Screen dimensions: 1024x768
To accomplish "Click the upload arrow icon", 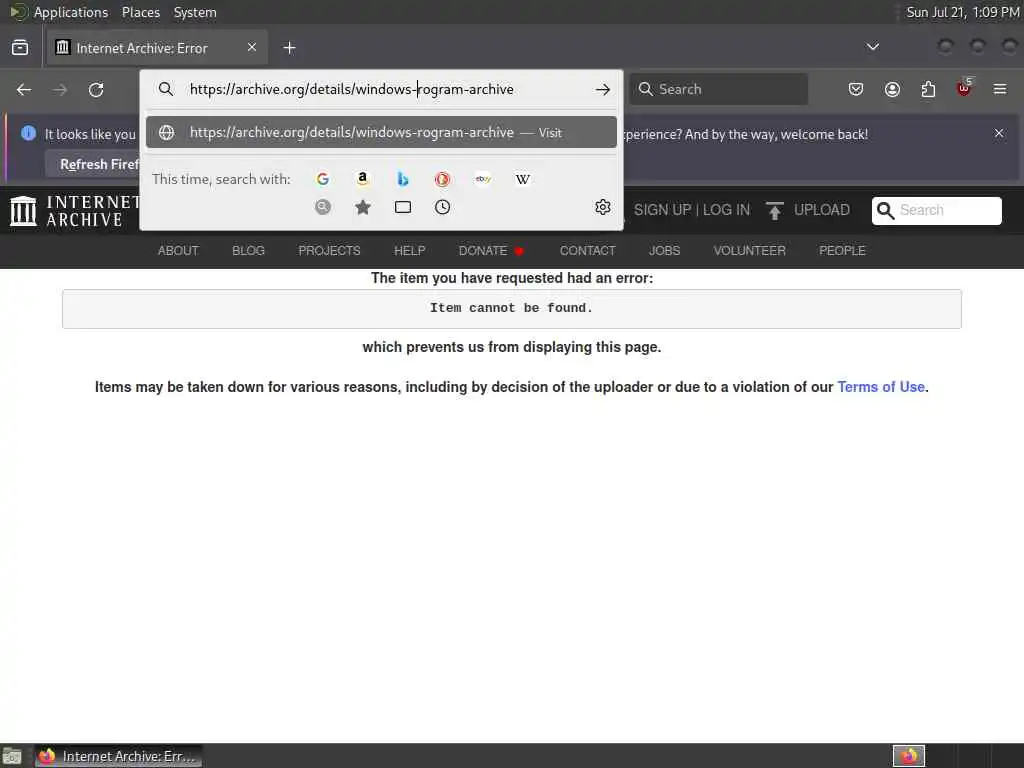I will click(775, 210).
